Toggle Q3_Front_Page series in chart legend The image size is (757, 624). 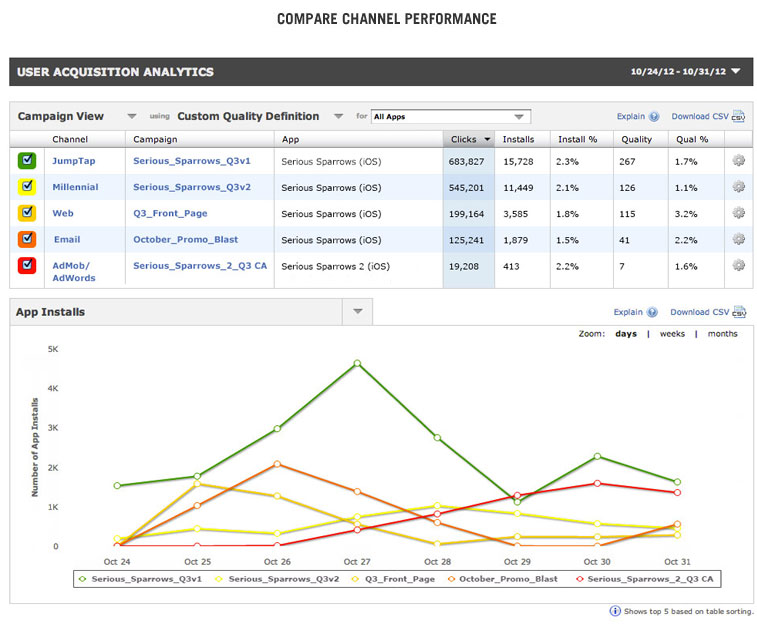(x=393, y=579)
